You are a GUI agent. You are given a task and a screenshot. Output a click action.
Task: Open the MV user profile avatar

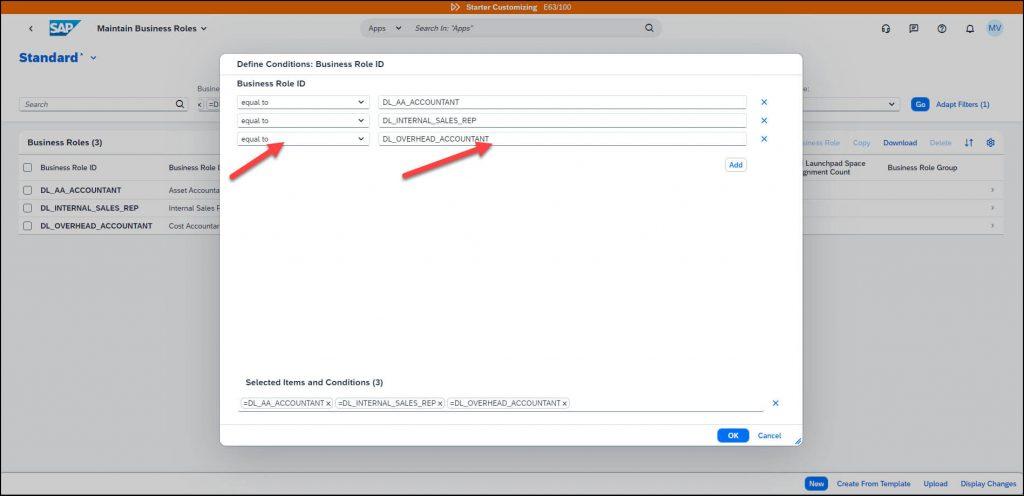point(995,28)
